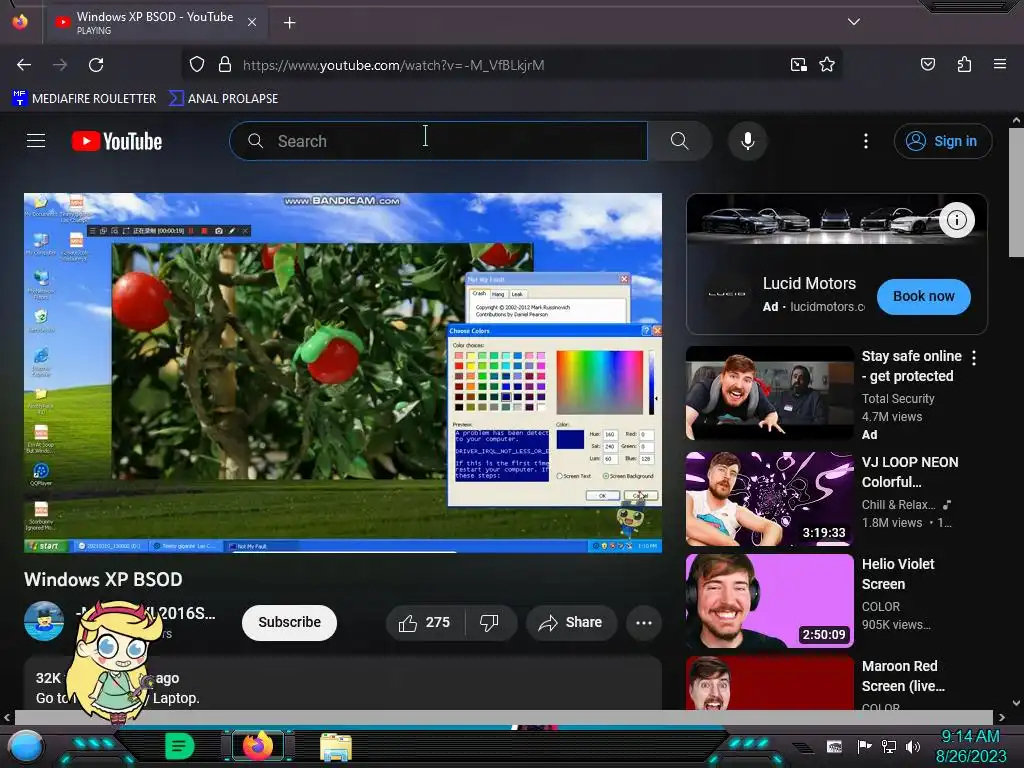Open the Save to Pocket icon
The image size is (1024, 768).
[x=927, y=64]
